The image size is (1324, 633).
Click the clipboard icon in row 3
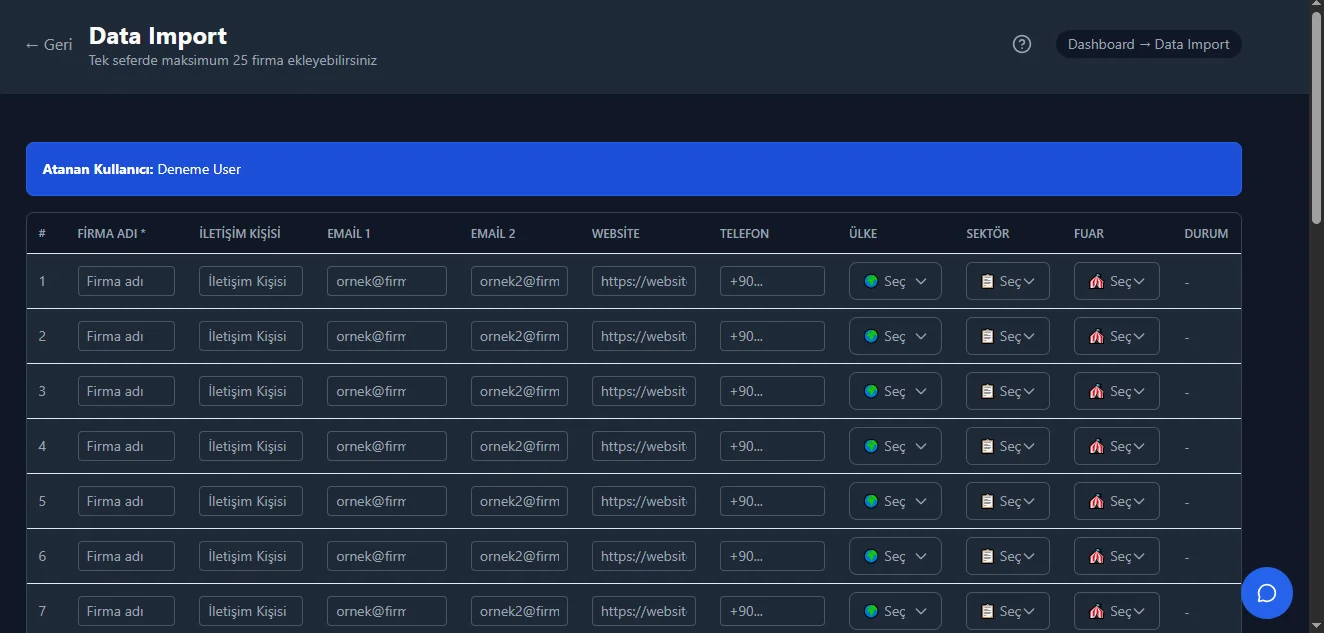click(x=984, y=391)
